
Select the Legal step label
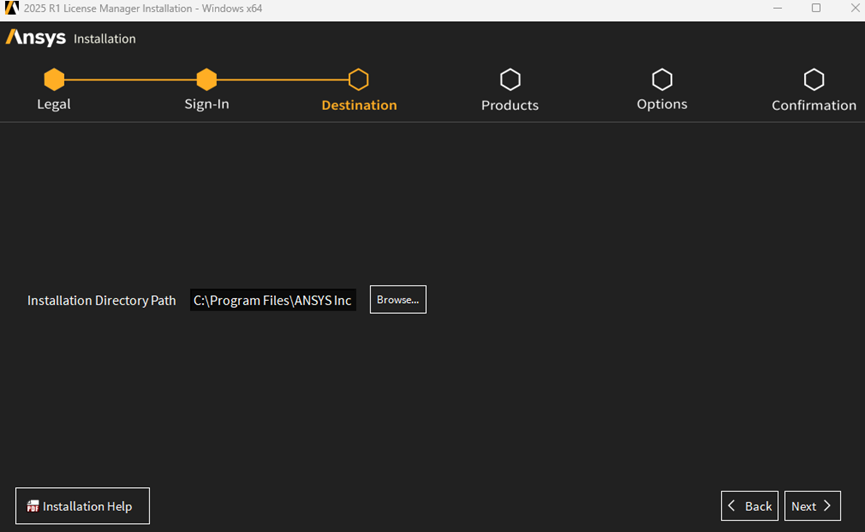click(54, 104)
